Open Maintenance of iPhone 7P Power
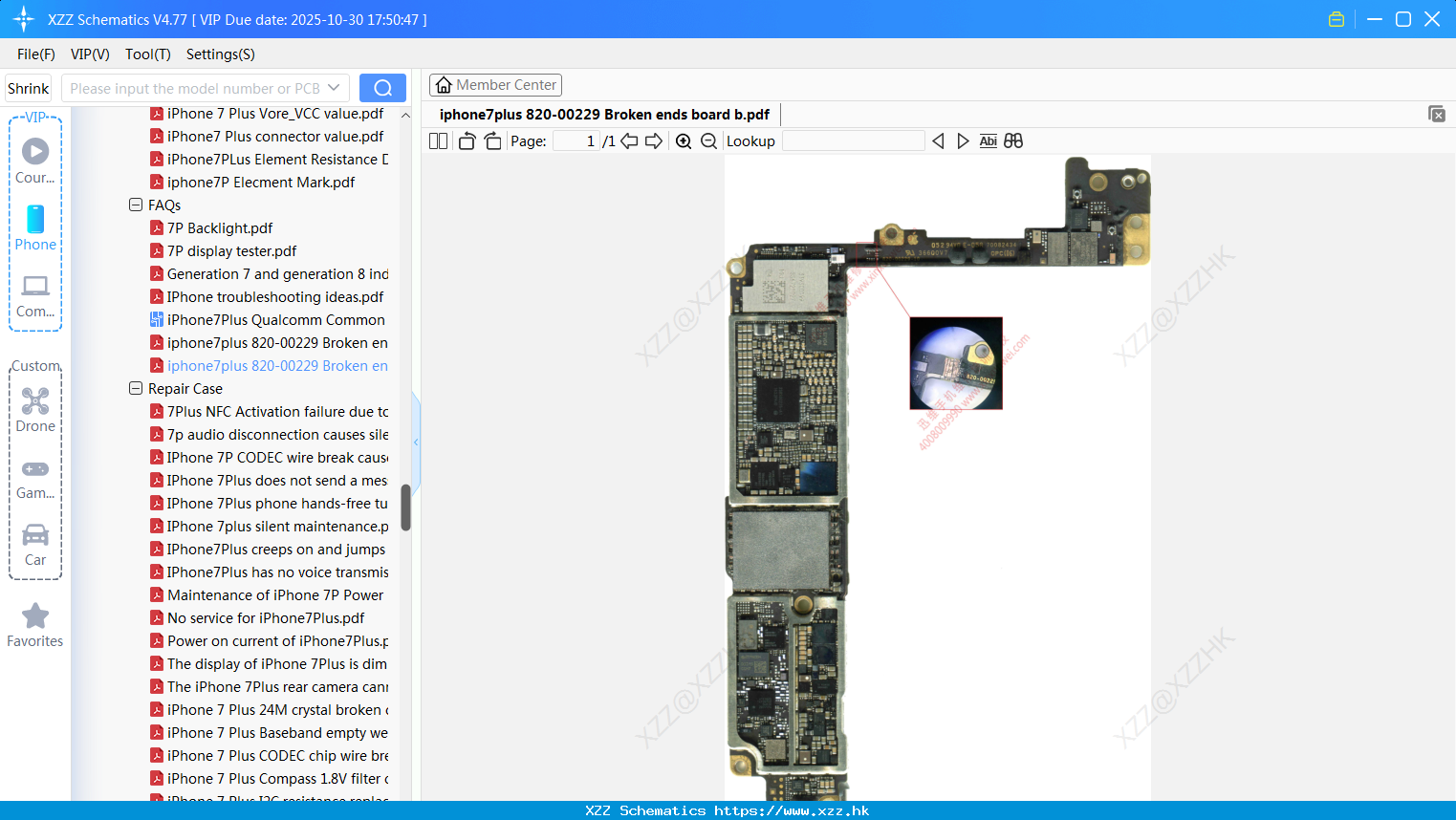The image size is (1456, 820). tap(275, 594)
